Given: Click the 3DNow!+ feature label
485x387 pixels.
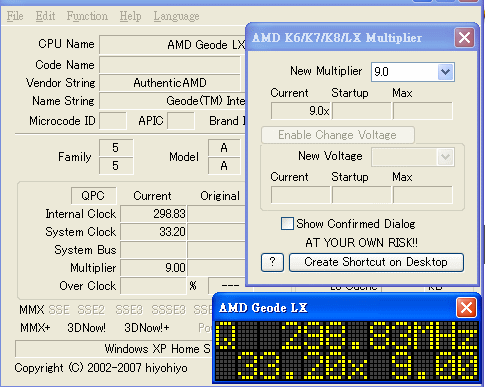Looking at the screenshot, I should coord(147,328).
